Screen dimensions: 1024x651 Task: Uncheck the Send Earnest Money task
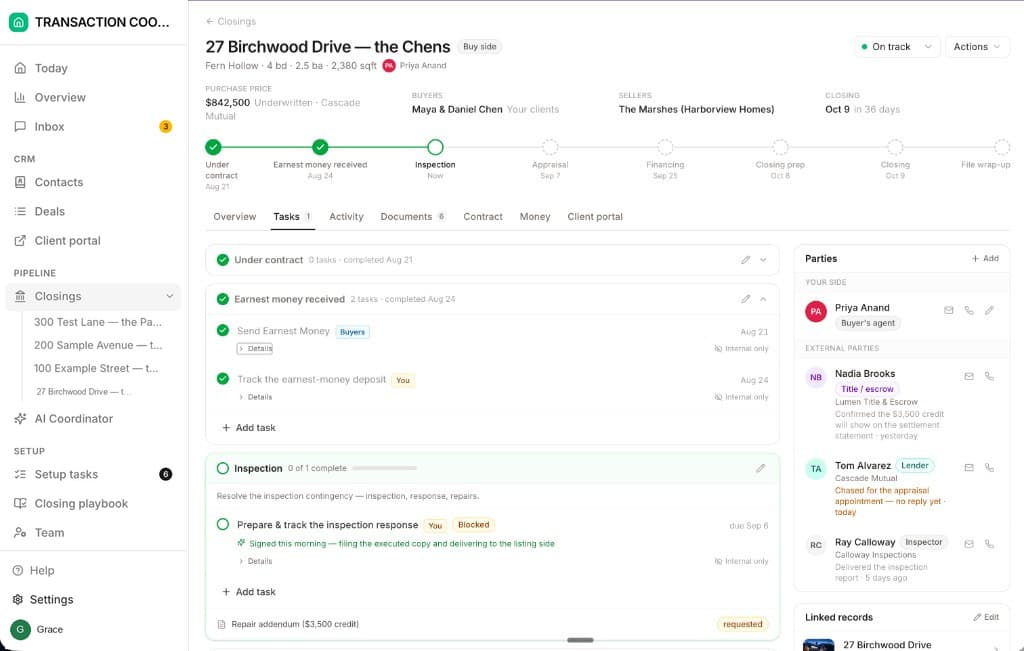(x=223, y=330)
